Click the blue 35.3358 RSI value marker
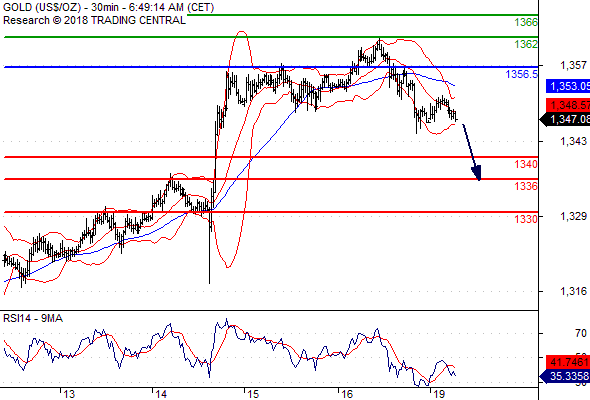Screen dimensions: 590x400 click(565, 376)
